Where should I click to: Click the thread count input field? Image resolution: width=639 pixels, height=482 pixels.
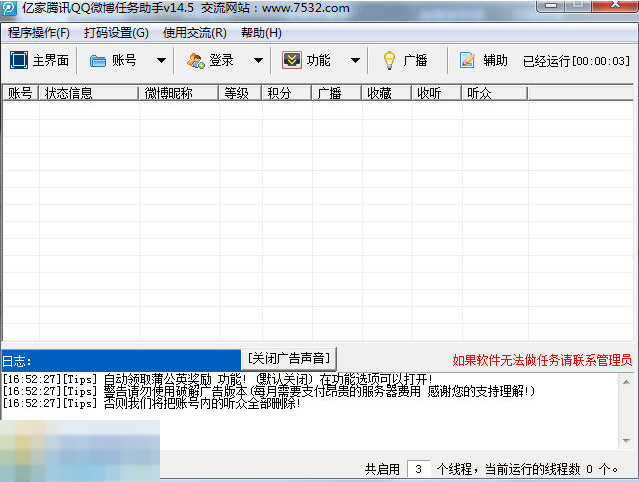pos(419,468)
